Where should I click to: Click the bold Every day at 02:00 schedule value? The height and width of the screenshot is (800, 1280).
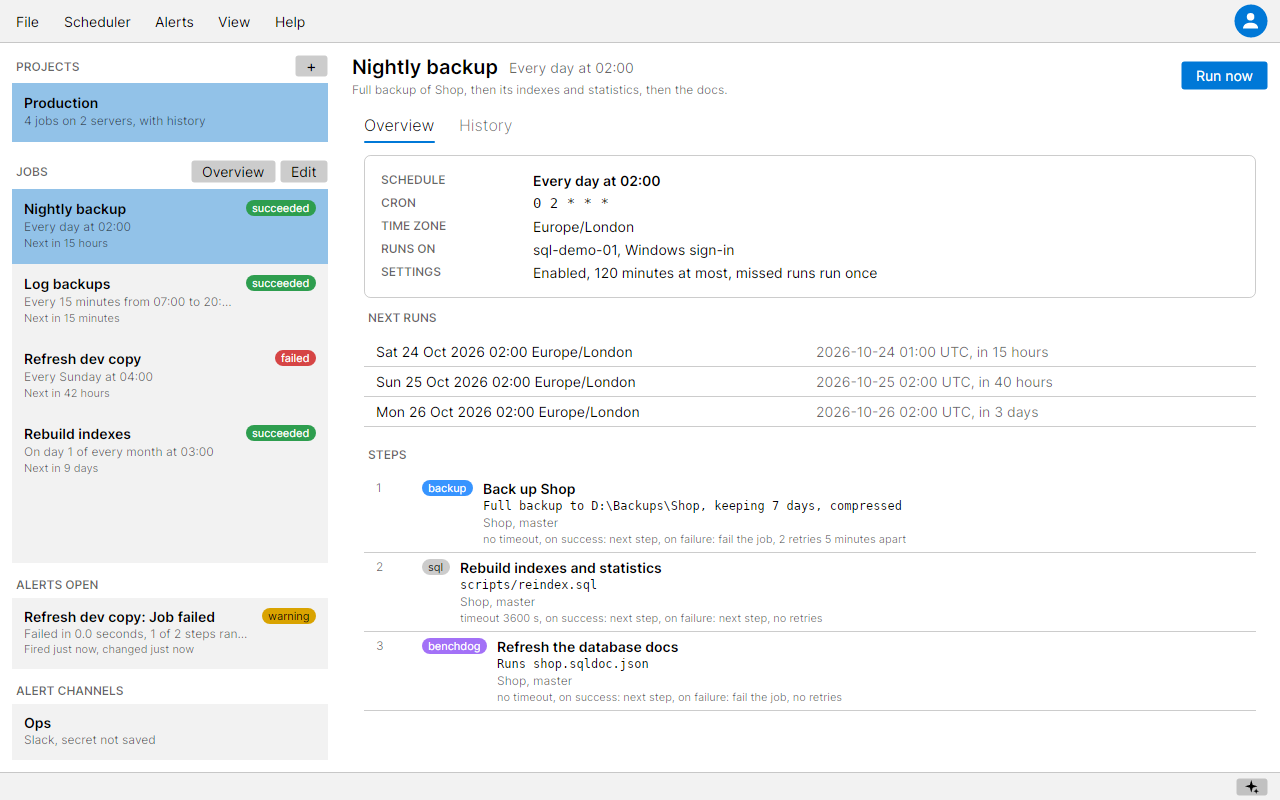(x=596, y=181)
